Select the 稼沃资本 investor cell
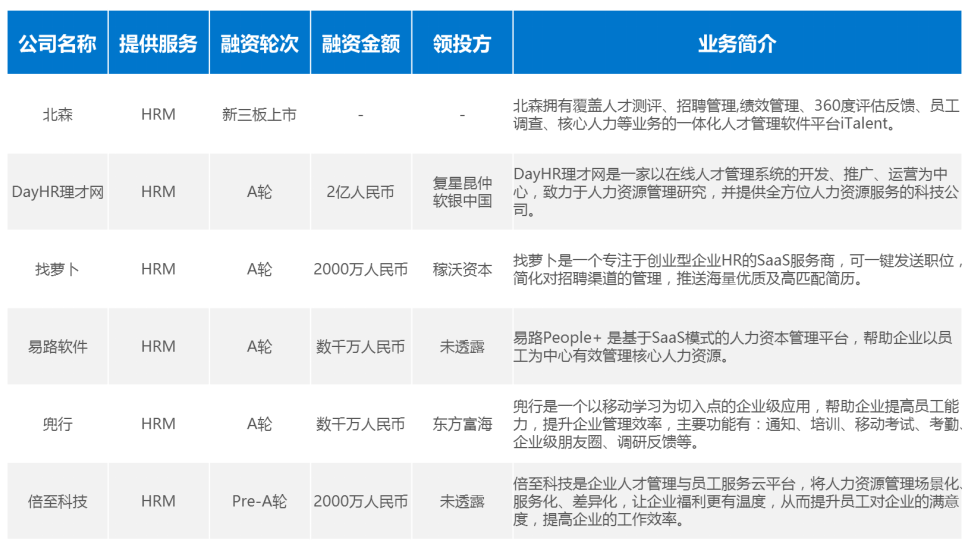Viewport: 971px width, 550px height. point(462,269)
